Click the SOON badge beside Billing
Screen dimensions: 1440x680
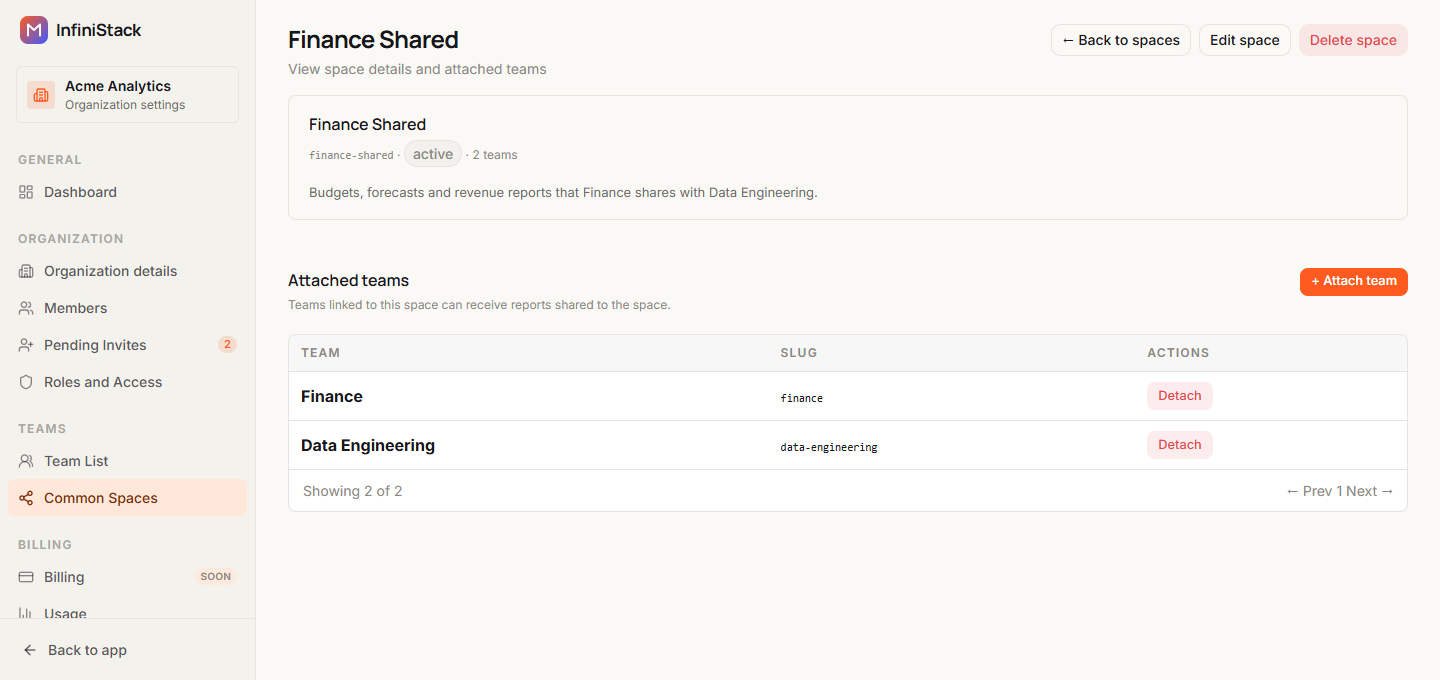(x=216, y=577)
